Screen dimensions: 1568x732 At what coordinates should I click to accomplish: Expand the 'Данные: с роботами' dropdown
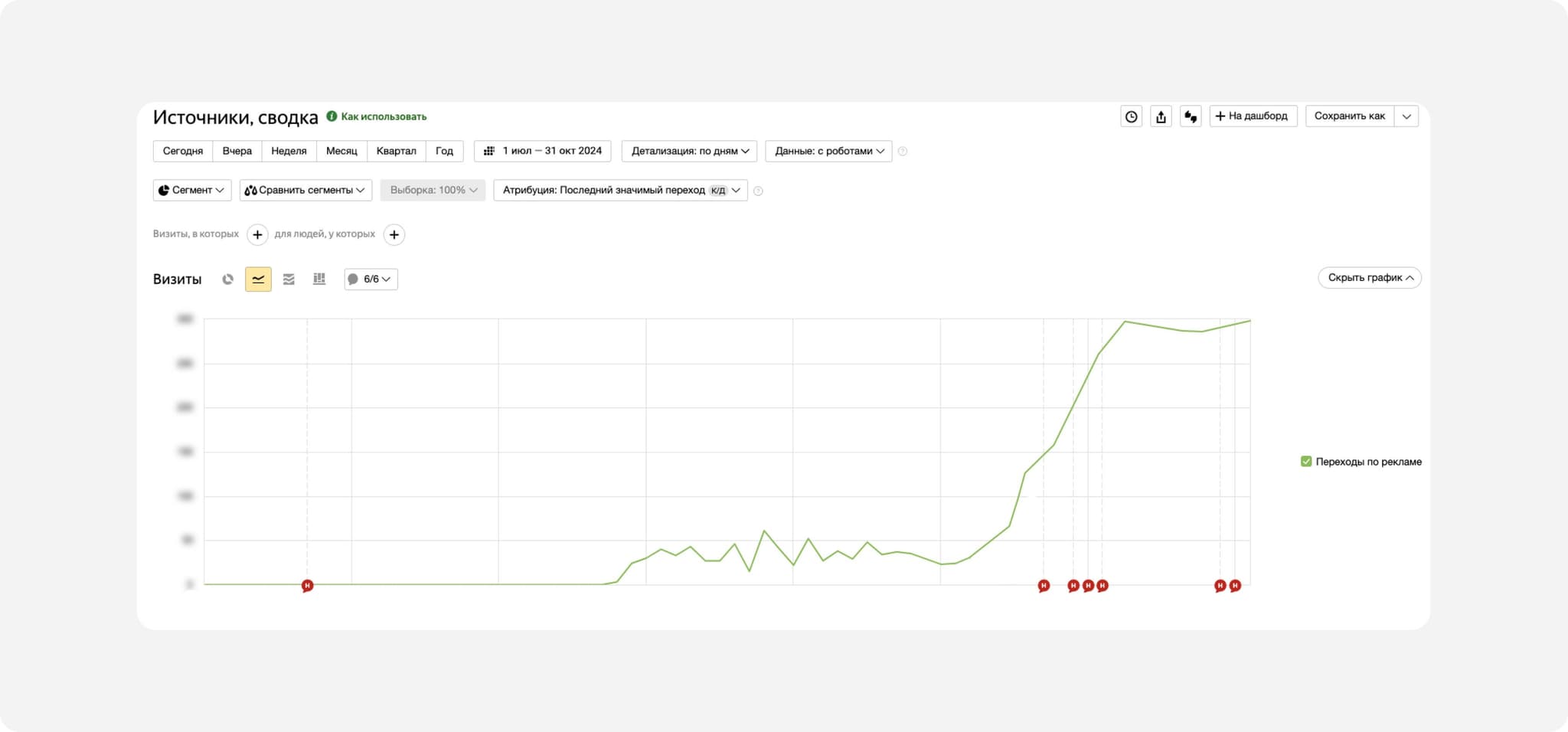(828, 151)
